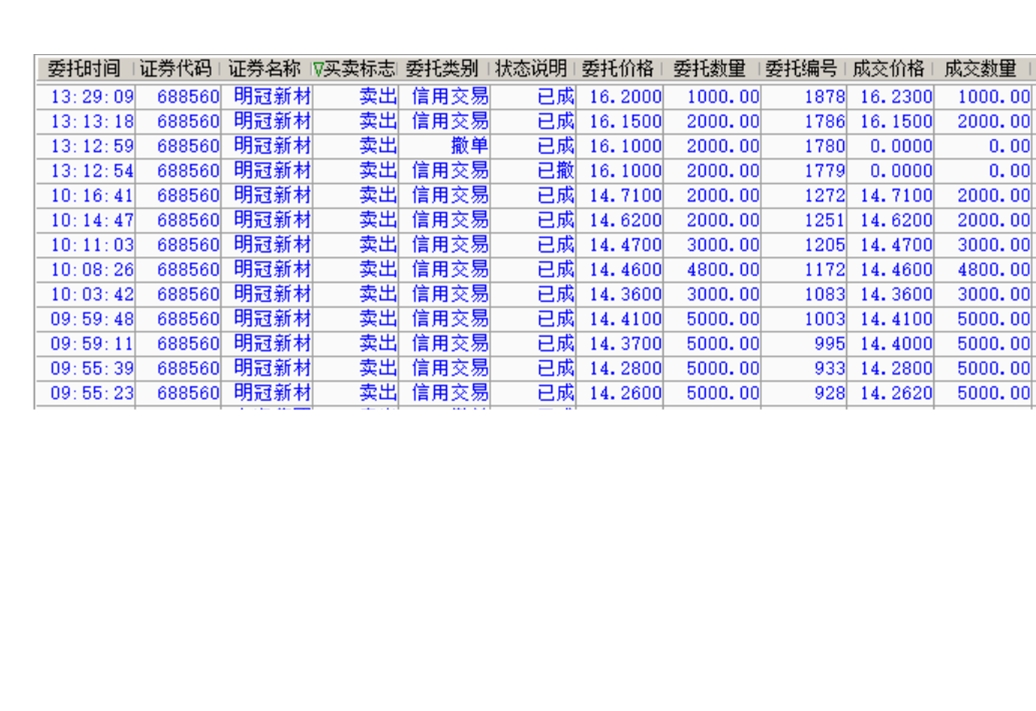Click filled quantity 1000.00 in 成交数量 column
1036x711 pixels.
(994, 96)
